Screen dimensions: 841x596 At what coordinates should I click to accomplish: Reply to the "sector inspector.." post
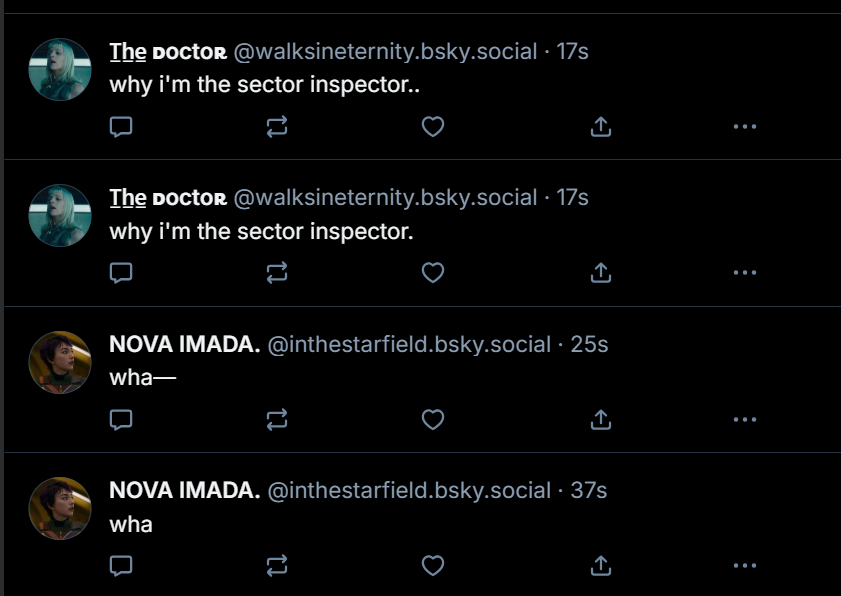(x=121, y=127)
